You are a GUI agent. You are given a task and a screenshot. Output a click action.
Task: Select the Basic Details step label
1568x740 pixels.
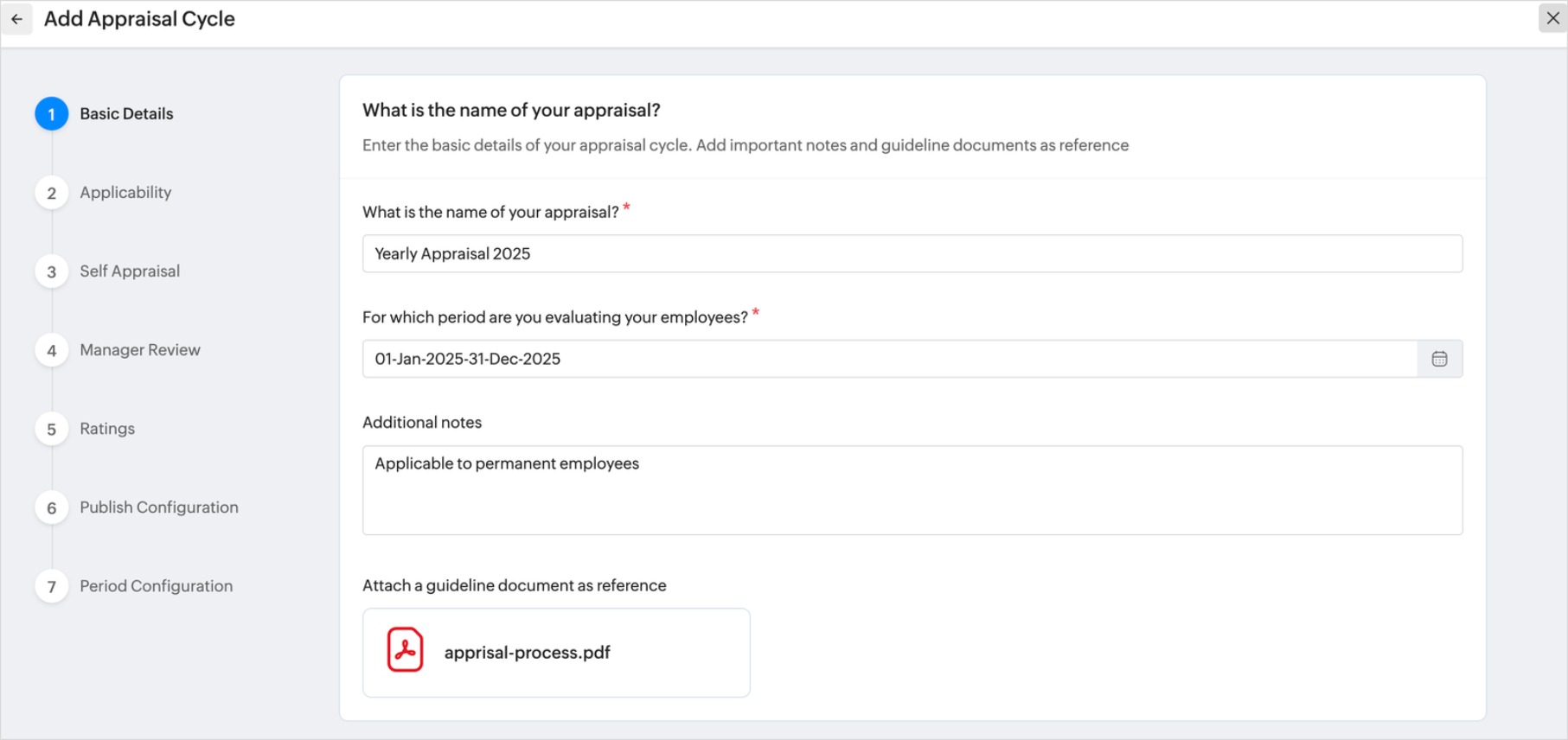(x=126, y=114)
